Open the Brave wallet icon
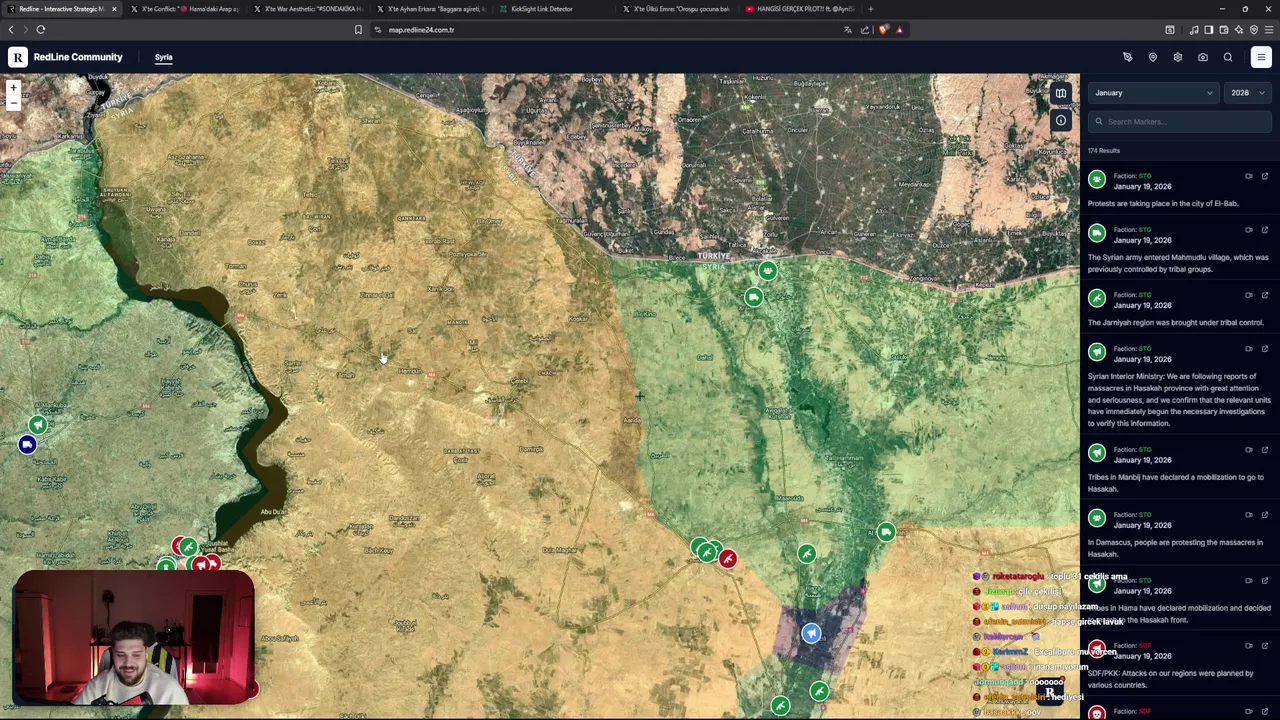The image size is (1280, 720). [x=1223, y=30]
